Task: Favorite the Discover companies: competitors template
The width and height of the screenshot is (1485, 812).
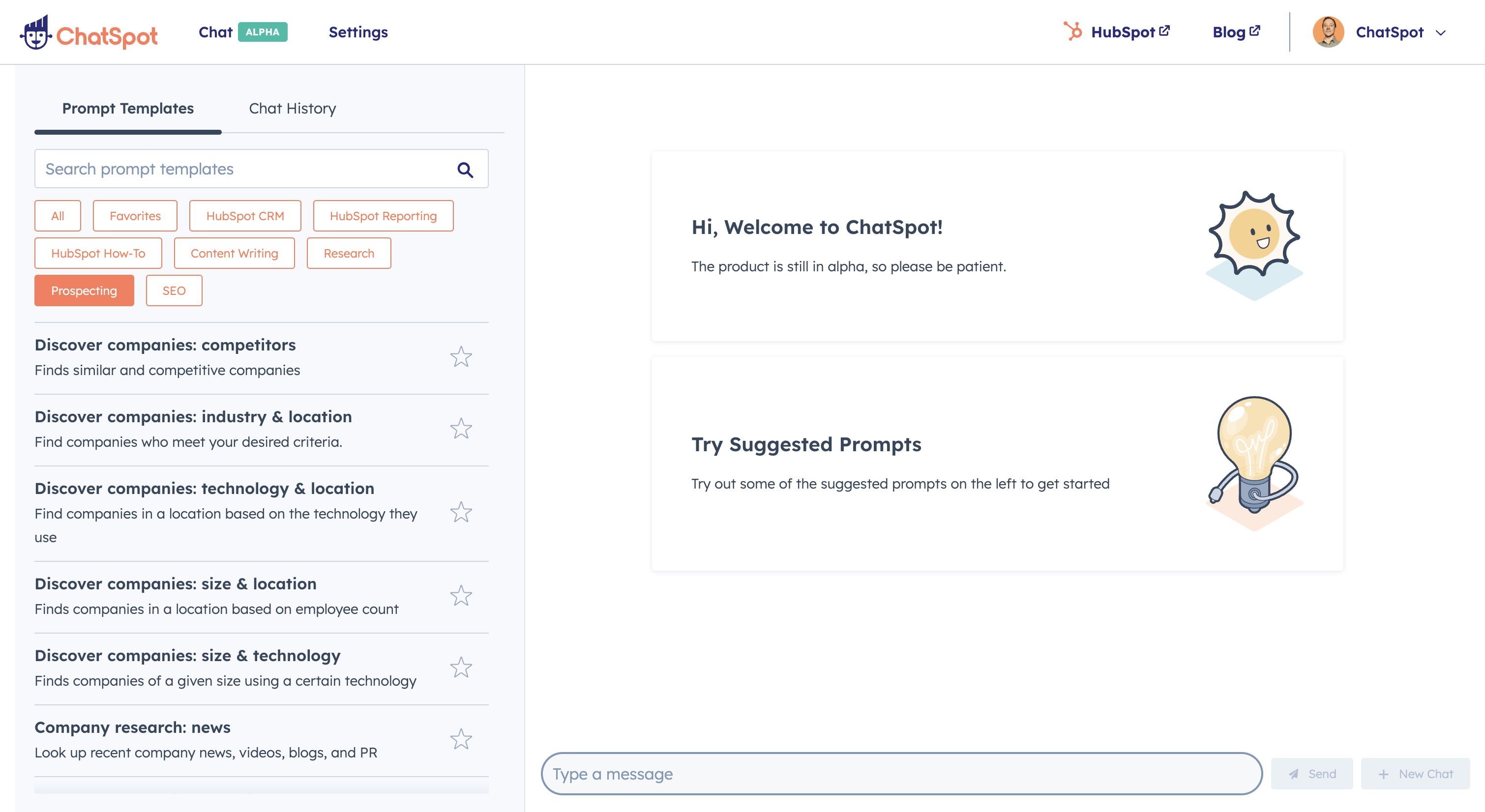Action: pyautogui.click(x=461, y=357)
